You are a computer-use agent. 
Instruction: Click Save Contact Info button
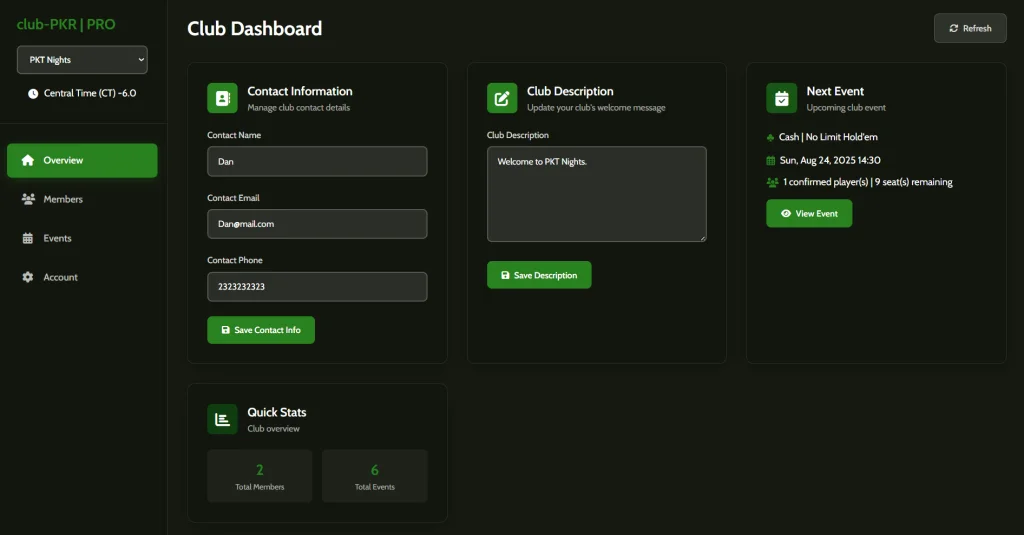(261, 330)
